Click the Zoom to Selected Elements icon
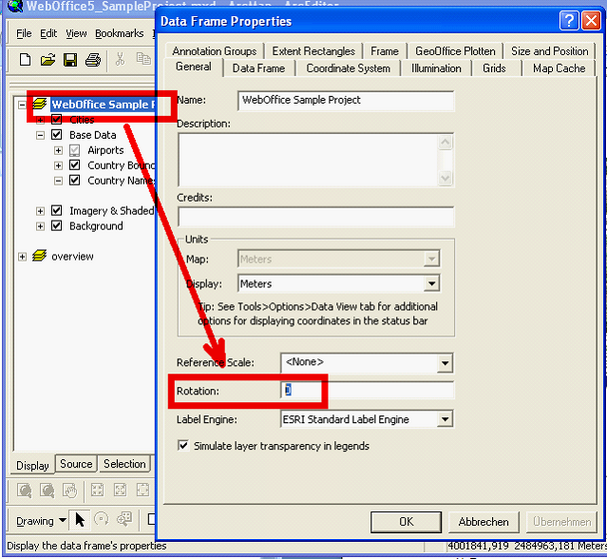Viewport: 607px width, 559px height. [x=124, y=520]
